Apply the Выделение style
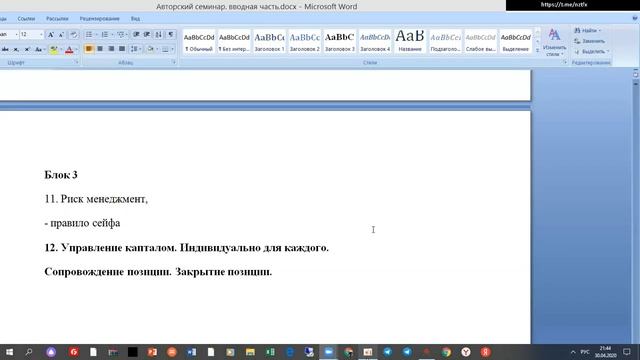Image resolution: width=640 pixels, height=360 pixels. [516, 42]
